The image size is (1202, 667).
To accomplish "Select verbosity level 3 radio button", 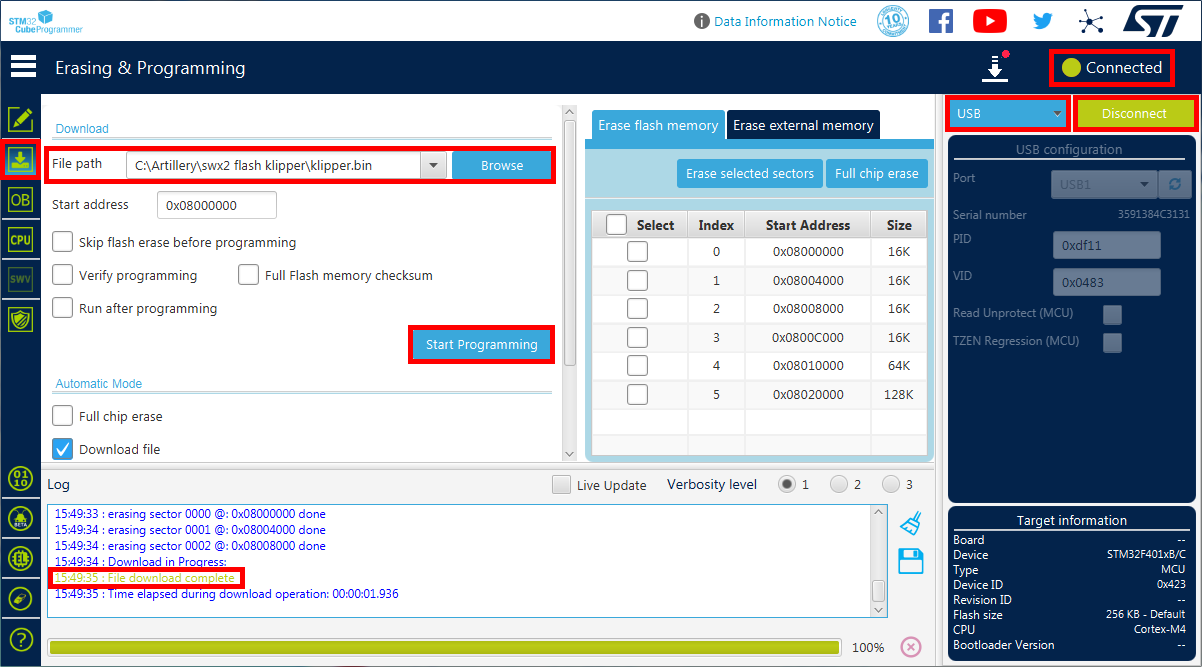I will [891, 485].
